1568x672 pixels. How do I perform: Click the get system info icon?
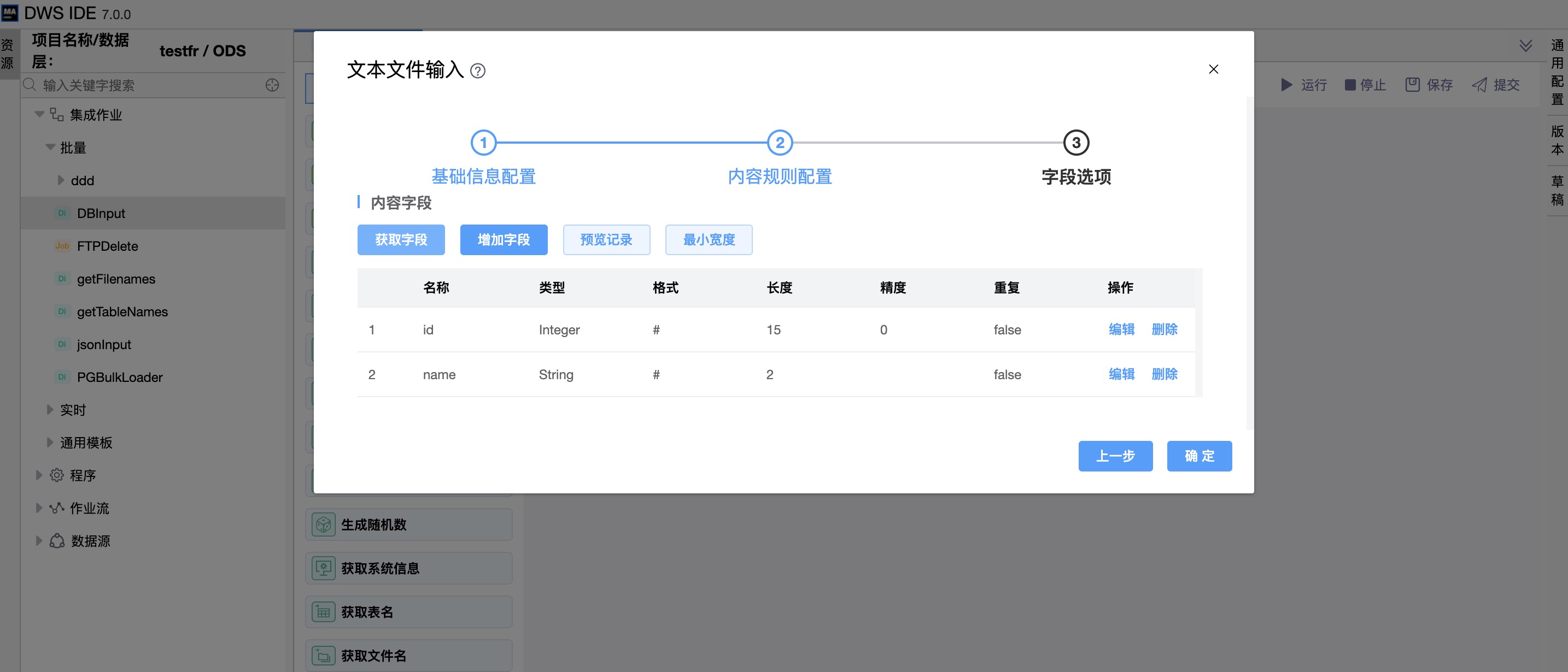tap(323, 568)
